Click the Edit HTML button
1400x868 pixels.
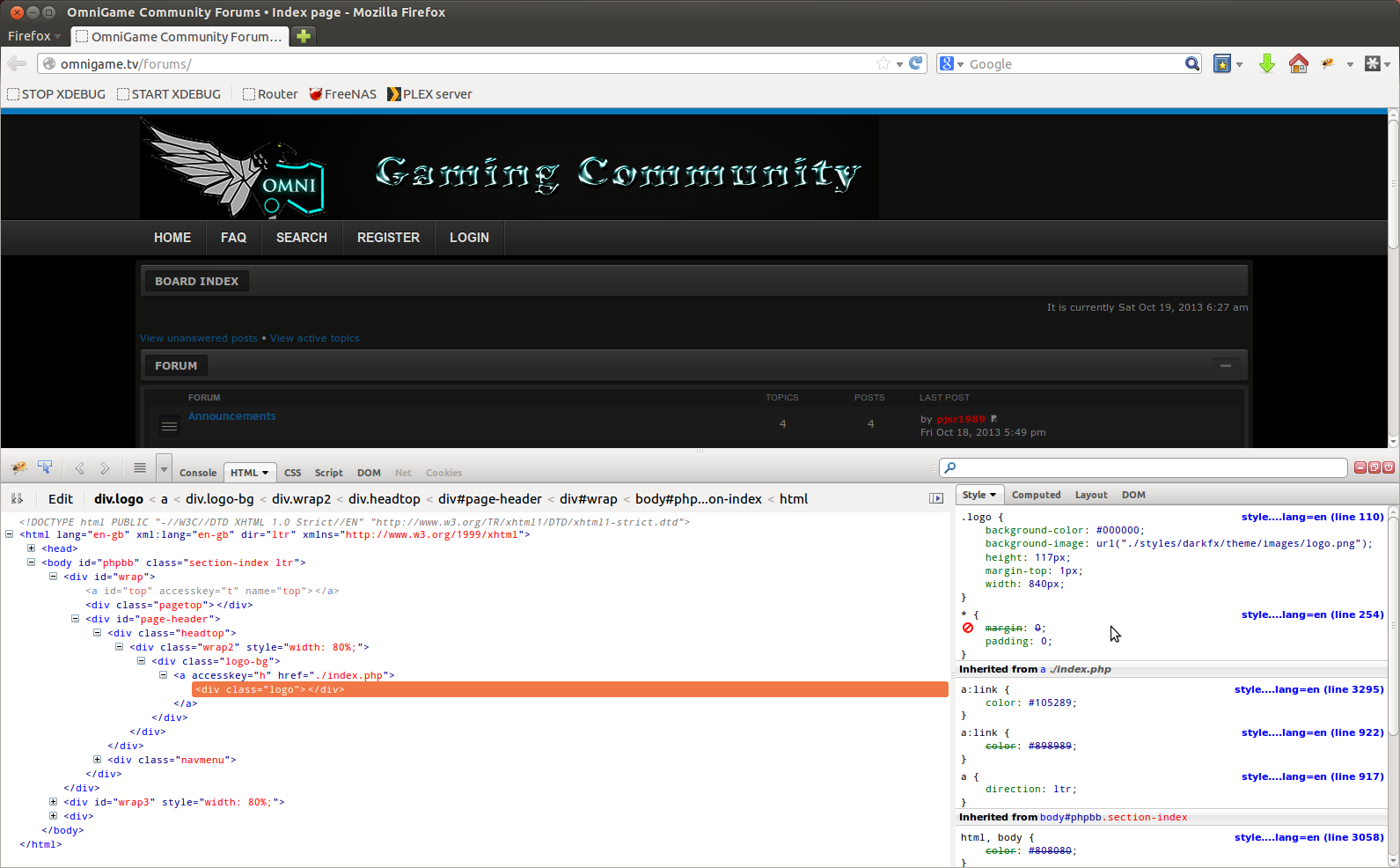[61, 498]
